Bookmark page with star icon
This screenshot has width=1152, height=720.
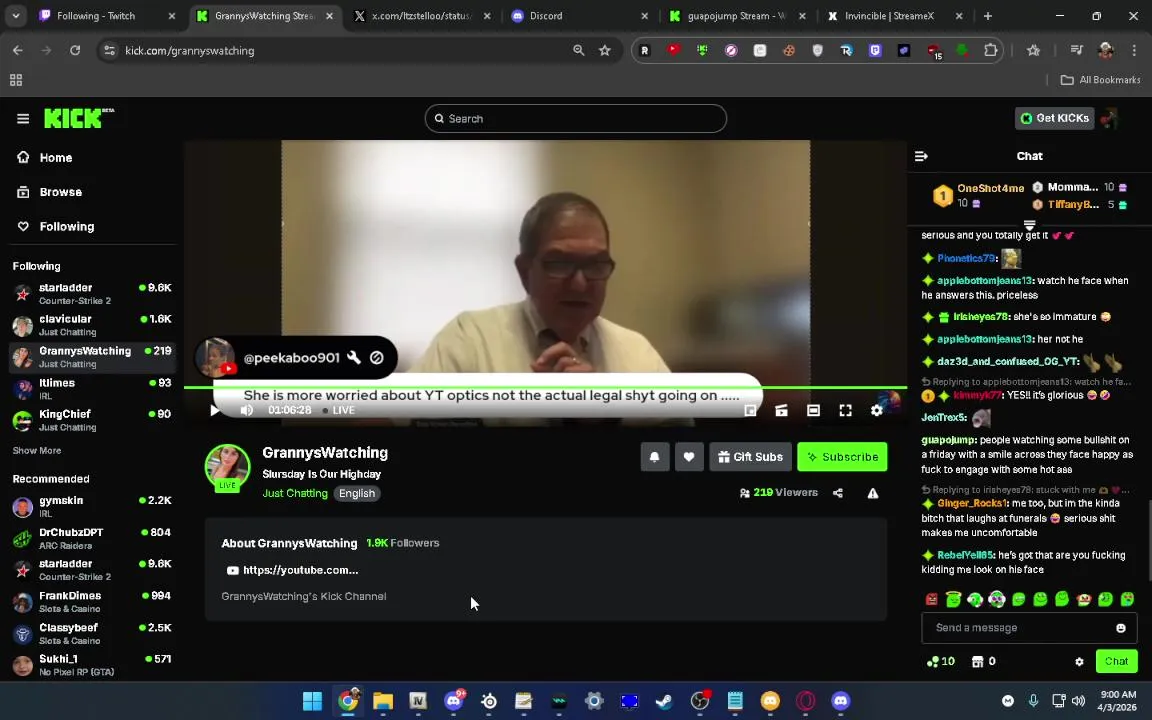(605, 50)
